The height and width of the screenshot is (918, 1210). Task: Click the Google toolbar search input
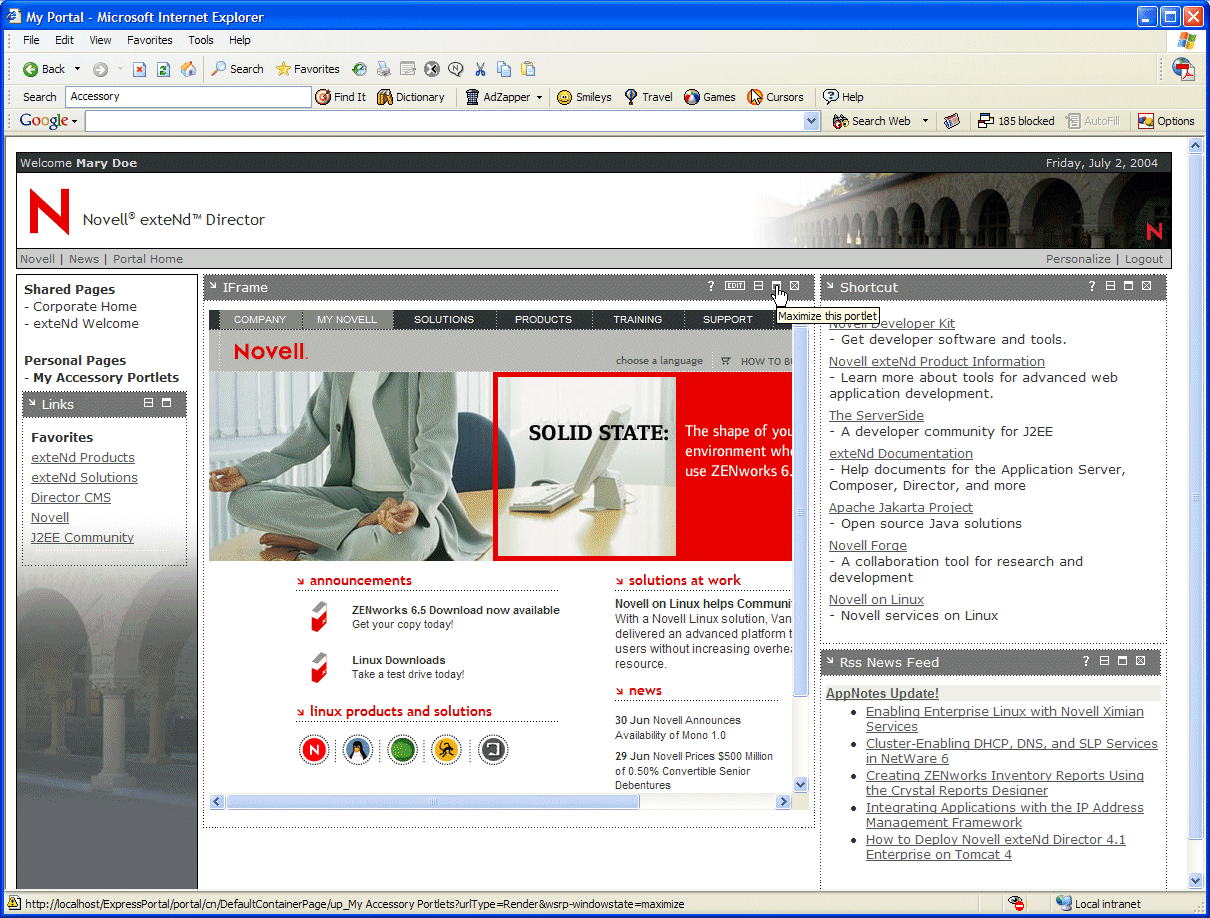444,121
